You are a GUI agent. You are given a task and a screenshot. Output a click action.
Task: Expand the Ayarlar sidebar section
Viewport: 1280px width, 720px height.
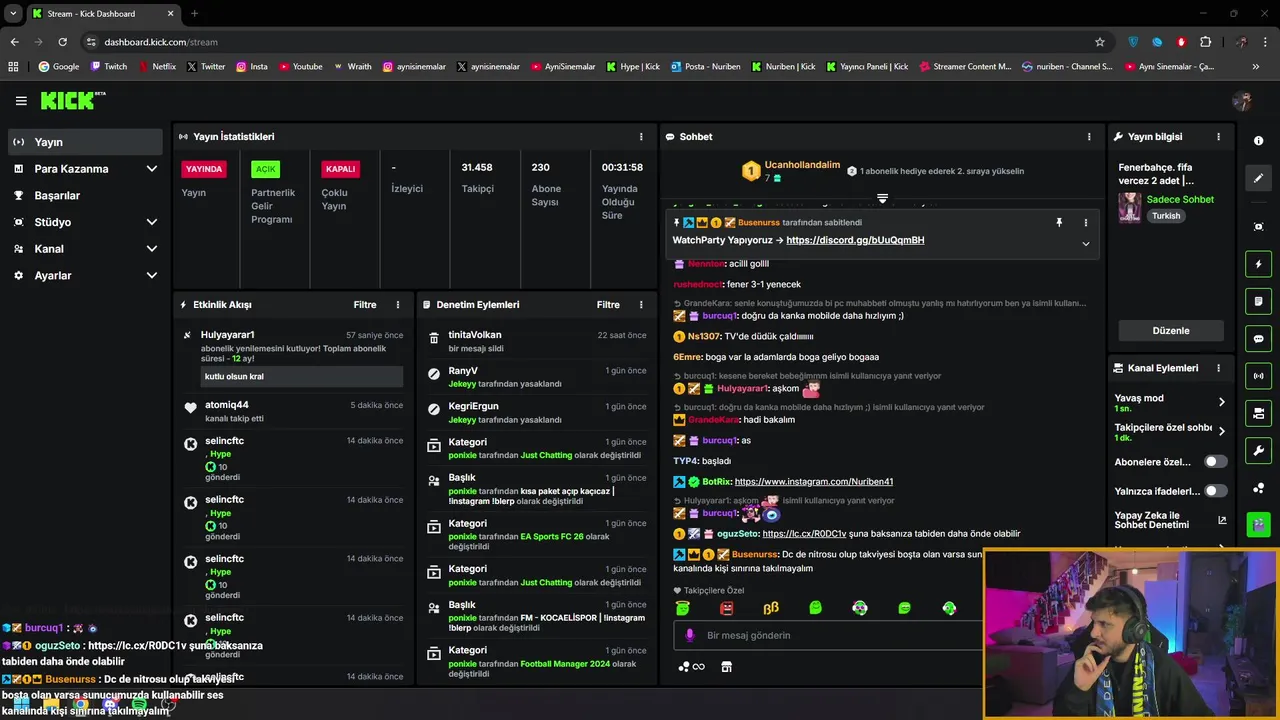pos(152,275)
